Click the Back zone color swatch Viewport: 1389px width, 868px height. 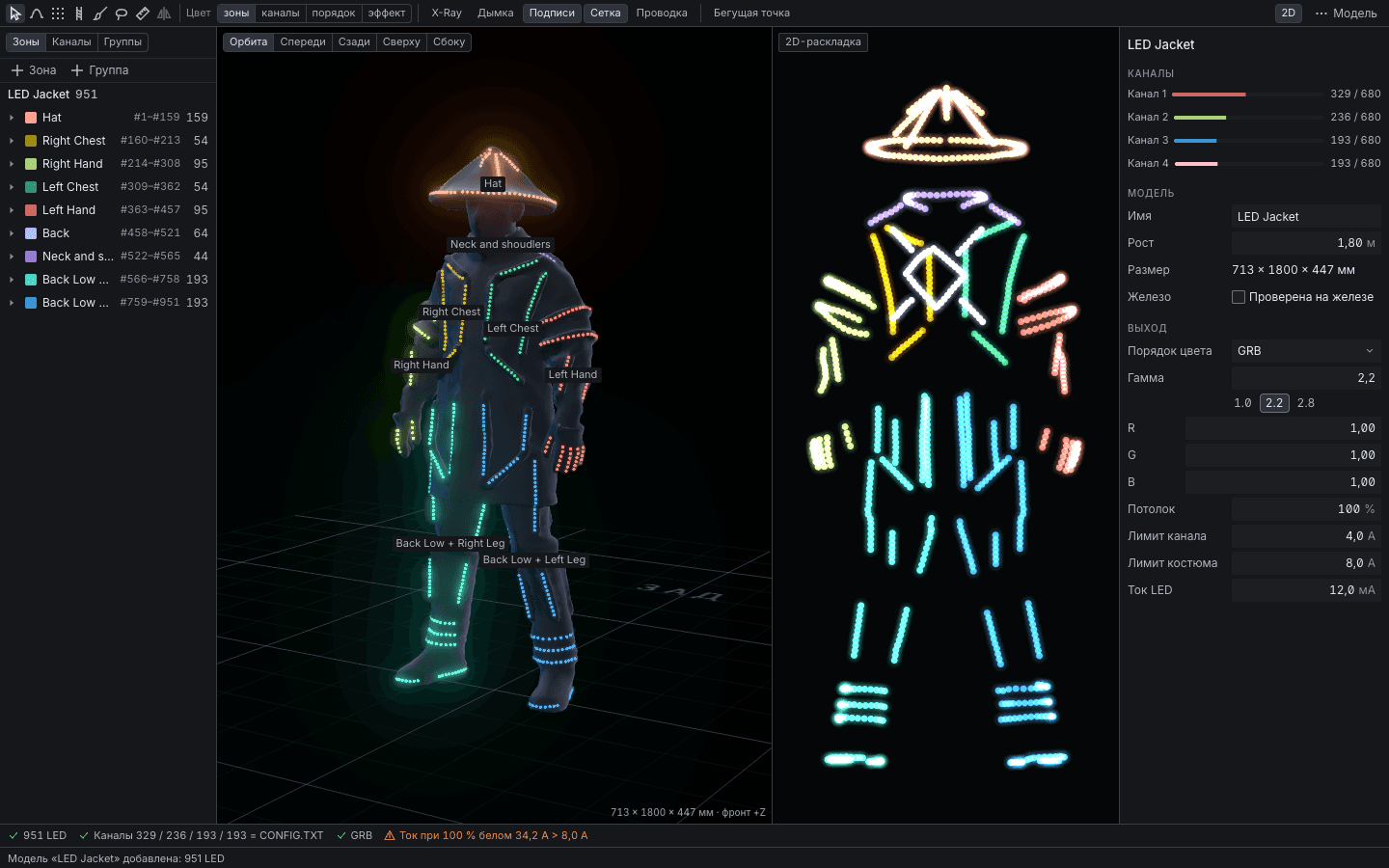click(31, 233)
